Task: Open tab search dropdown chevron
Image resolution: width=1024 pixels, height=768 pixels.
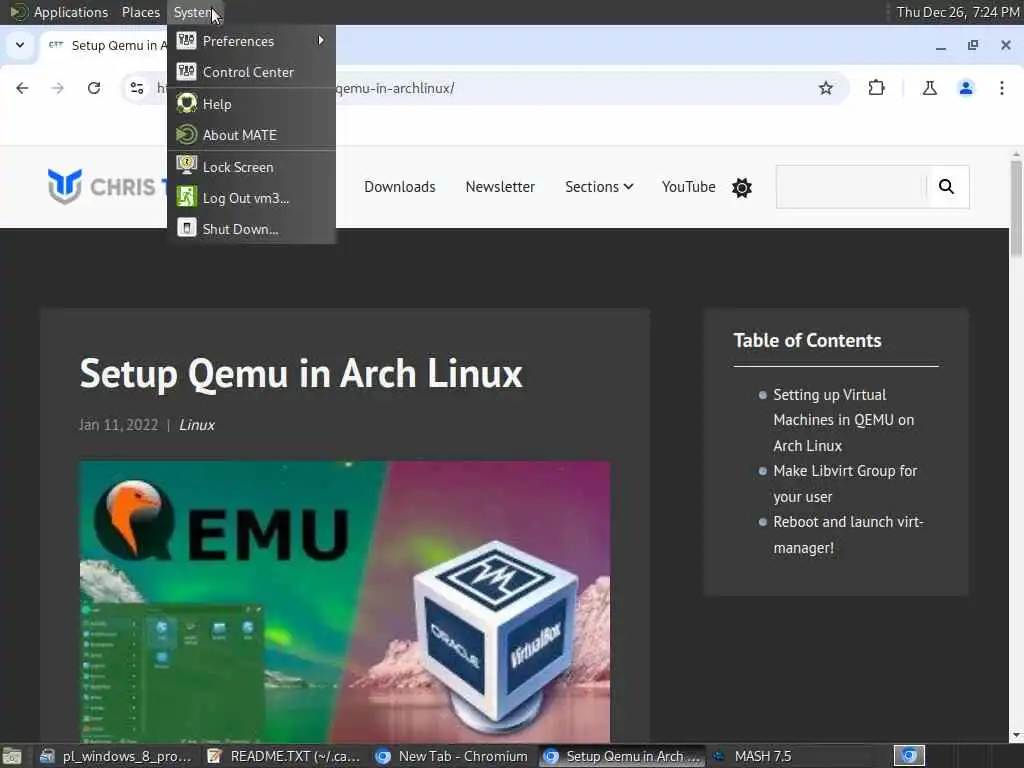Action: coord(20,45)
